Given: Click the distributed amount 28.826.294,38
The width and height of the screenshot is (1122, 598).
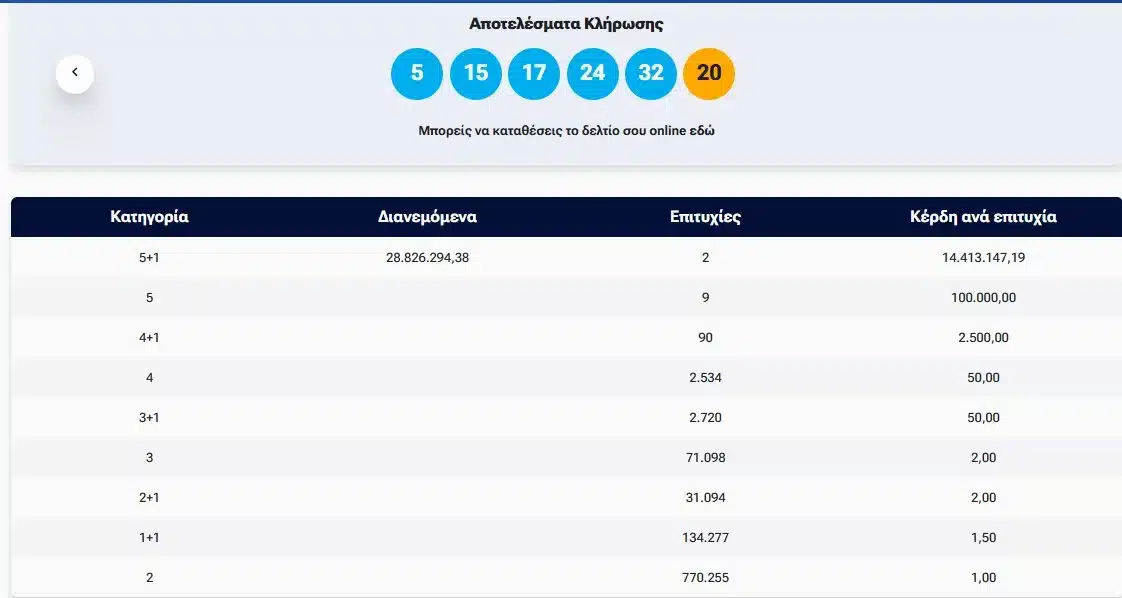Looking at the screenshot, I should [427, 258].
